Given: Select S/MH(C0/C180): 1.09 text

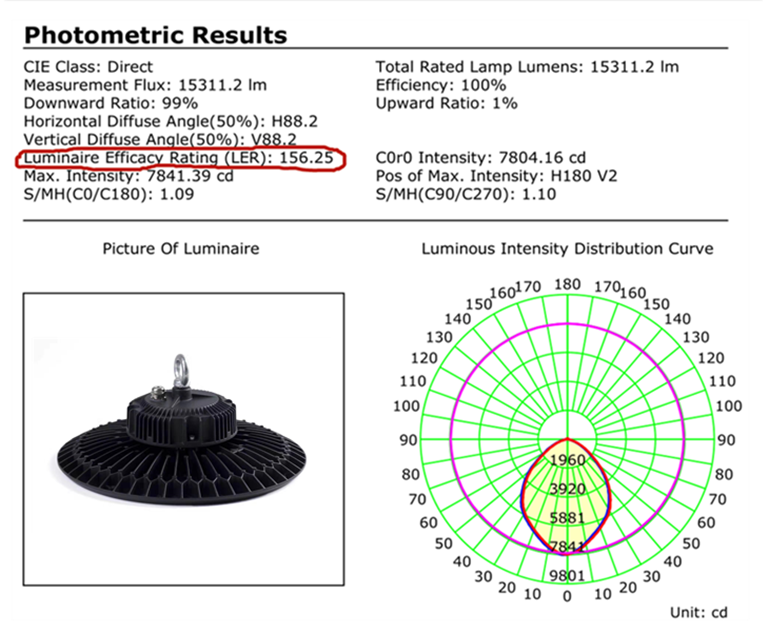Looking at the screenshot, I should (109, 195).
